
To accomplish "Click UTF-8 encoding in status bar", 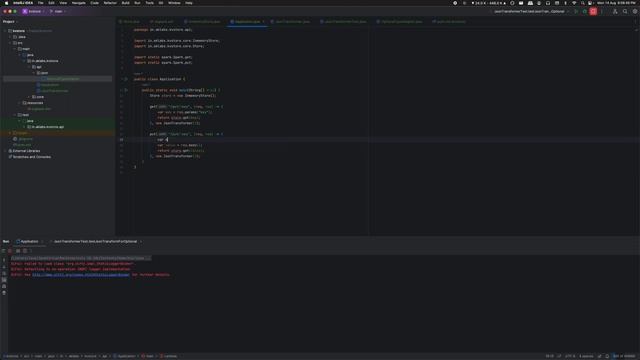I will coord(570,356).
